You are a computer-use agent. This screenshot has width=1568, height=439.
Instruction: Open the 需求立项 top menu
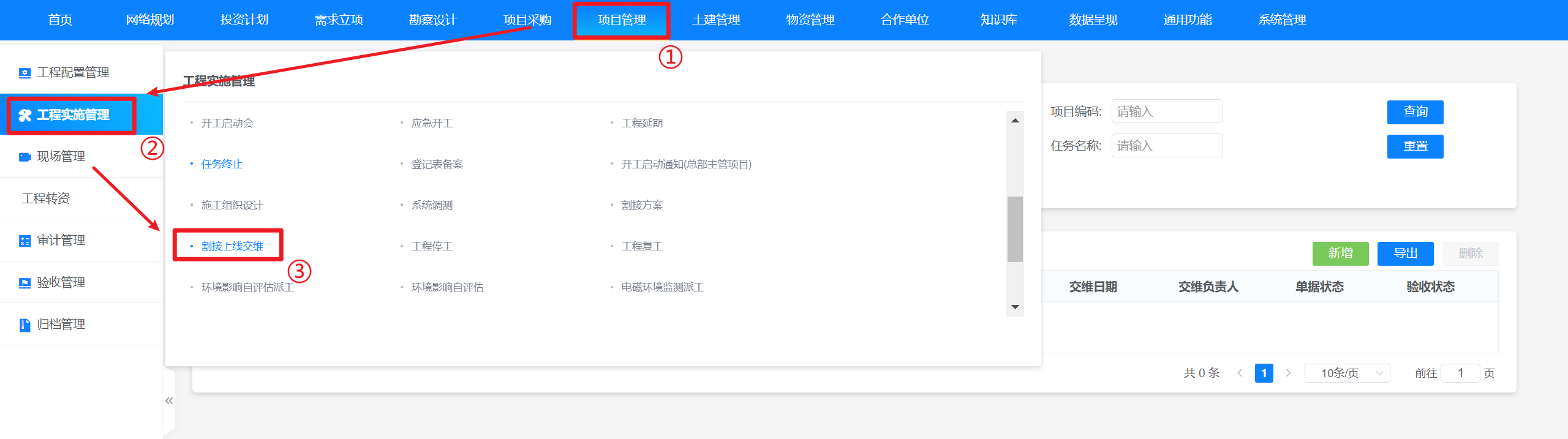click(x=339, y=20)
